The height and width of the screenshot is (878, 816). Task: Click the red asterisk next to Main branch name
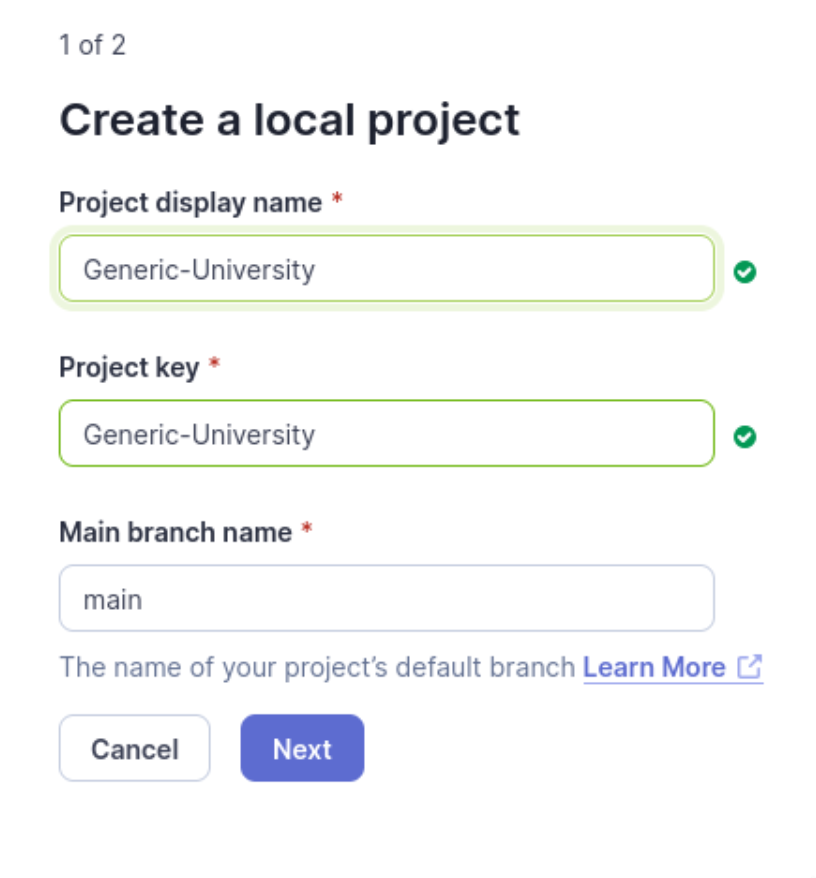tap(306, 528)
